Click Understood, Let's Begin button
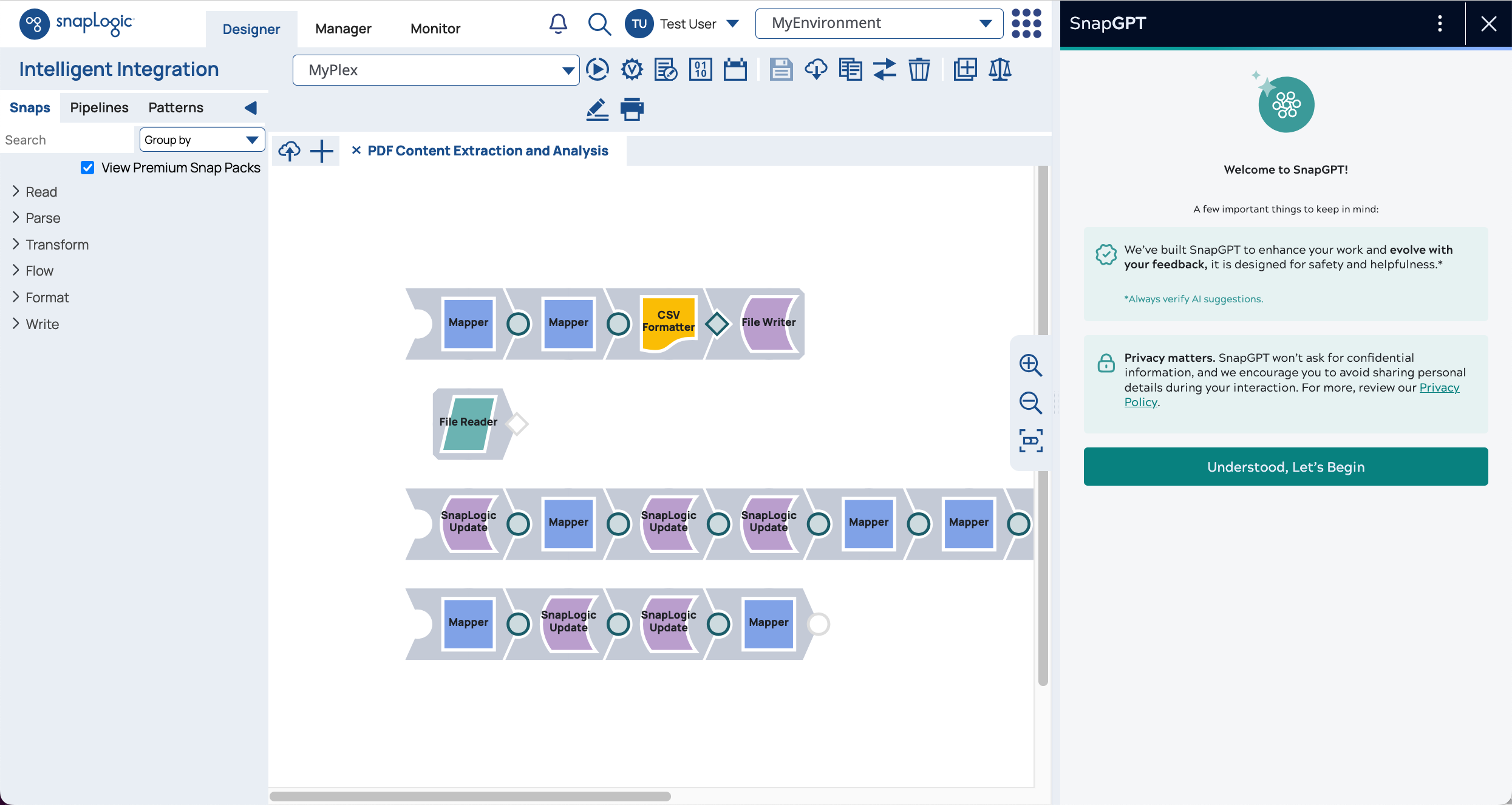 click(1286, 467)
